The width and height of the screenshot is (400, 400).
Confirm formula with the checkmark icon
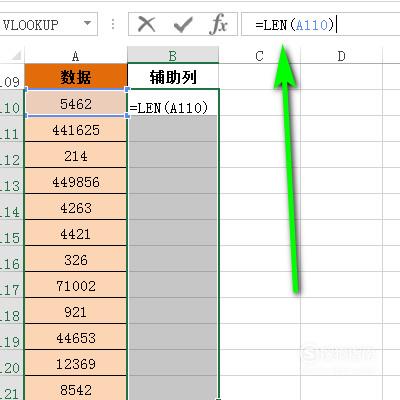(x=183, y=24)
